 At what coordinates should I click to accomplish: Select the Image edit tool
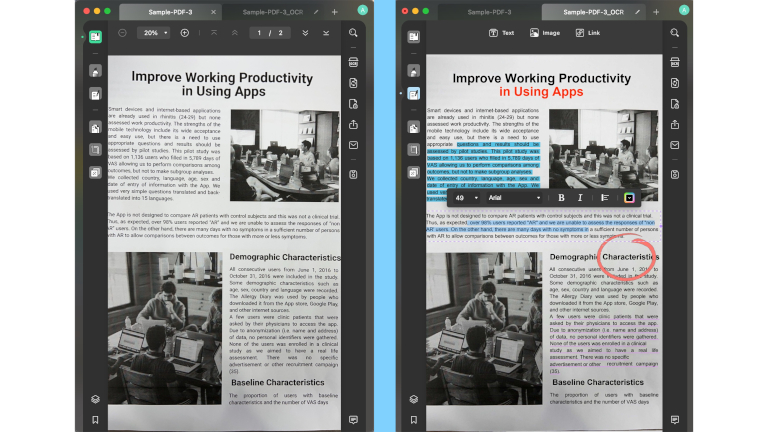pos(545,33)
